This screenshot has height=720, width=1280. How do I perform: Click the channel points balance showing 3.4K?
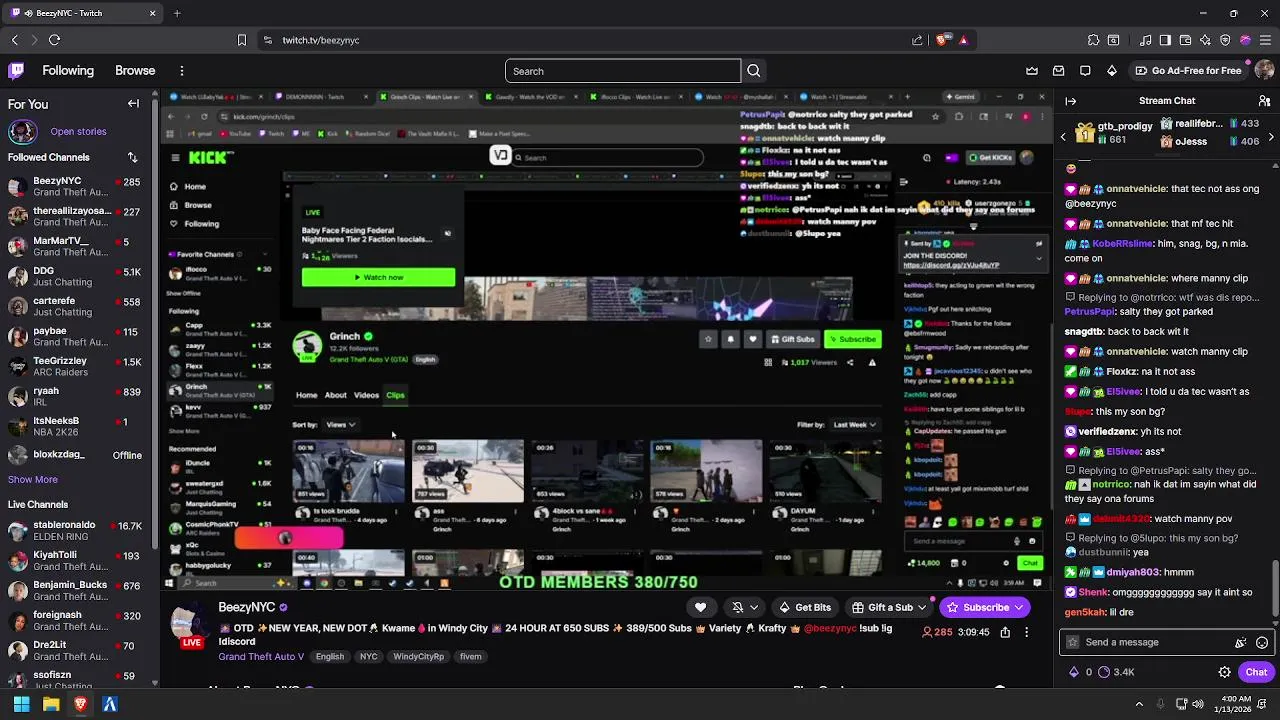[x=1114, y=672]
